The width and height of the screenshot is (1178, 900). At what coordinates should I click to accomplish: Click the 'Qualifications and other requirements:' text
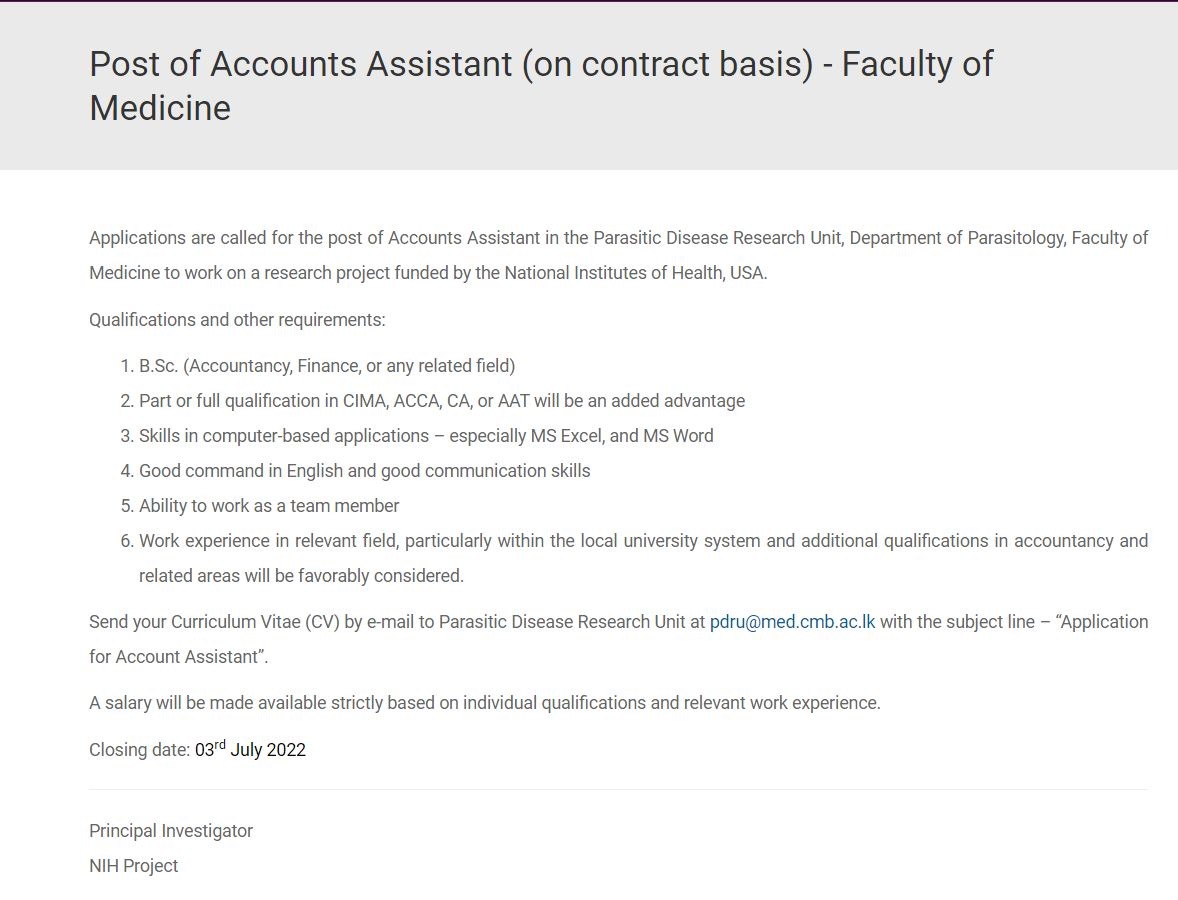[x=237, y=320]
